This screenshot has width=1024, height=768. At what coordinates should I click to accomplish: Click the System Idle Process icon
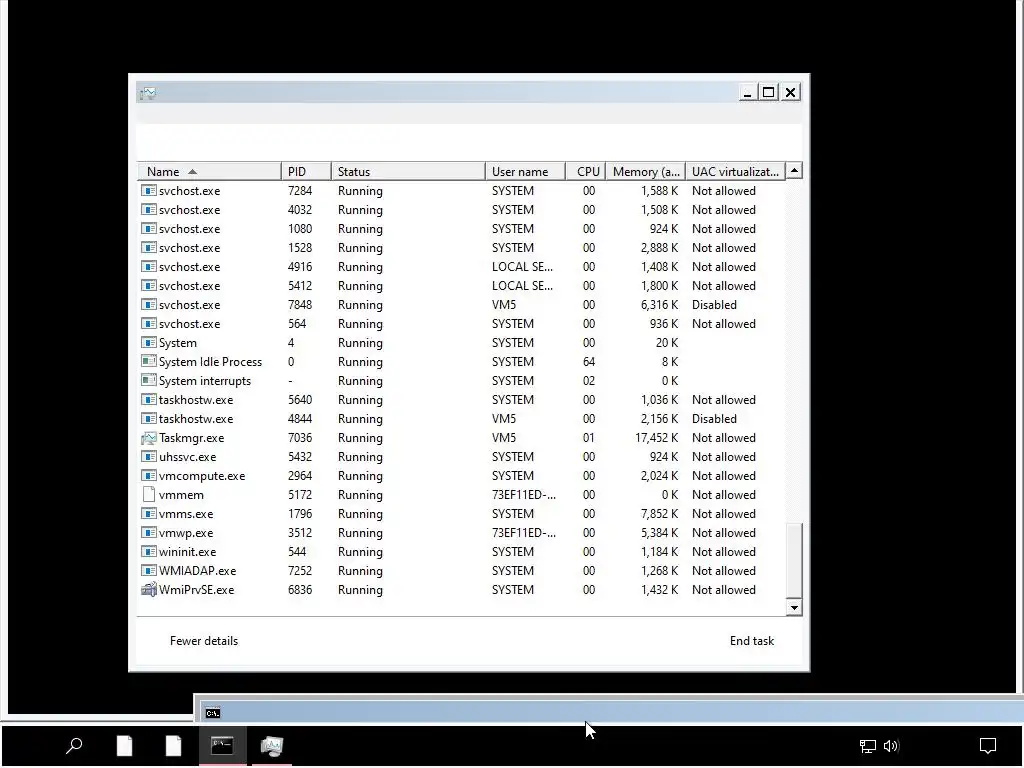(x=149, y=362)
